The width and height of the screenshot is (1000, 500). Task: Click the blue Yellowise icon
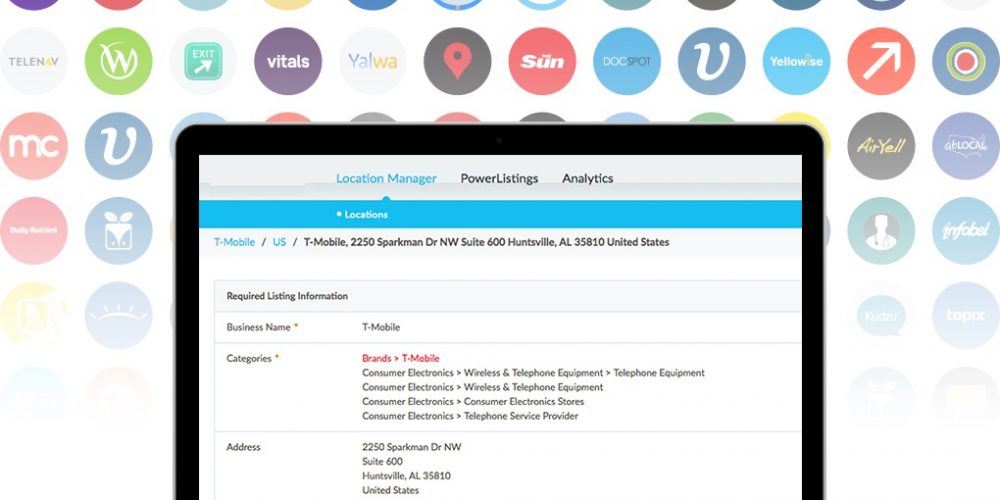[x=796, y=61]
